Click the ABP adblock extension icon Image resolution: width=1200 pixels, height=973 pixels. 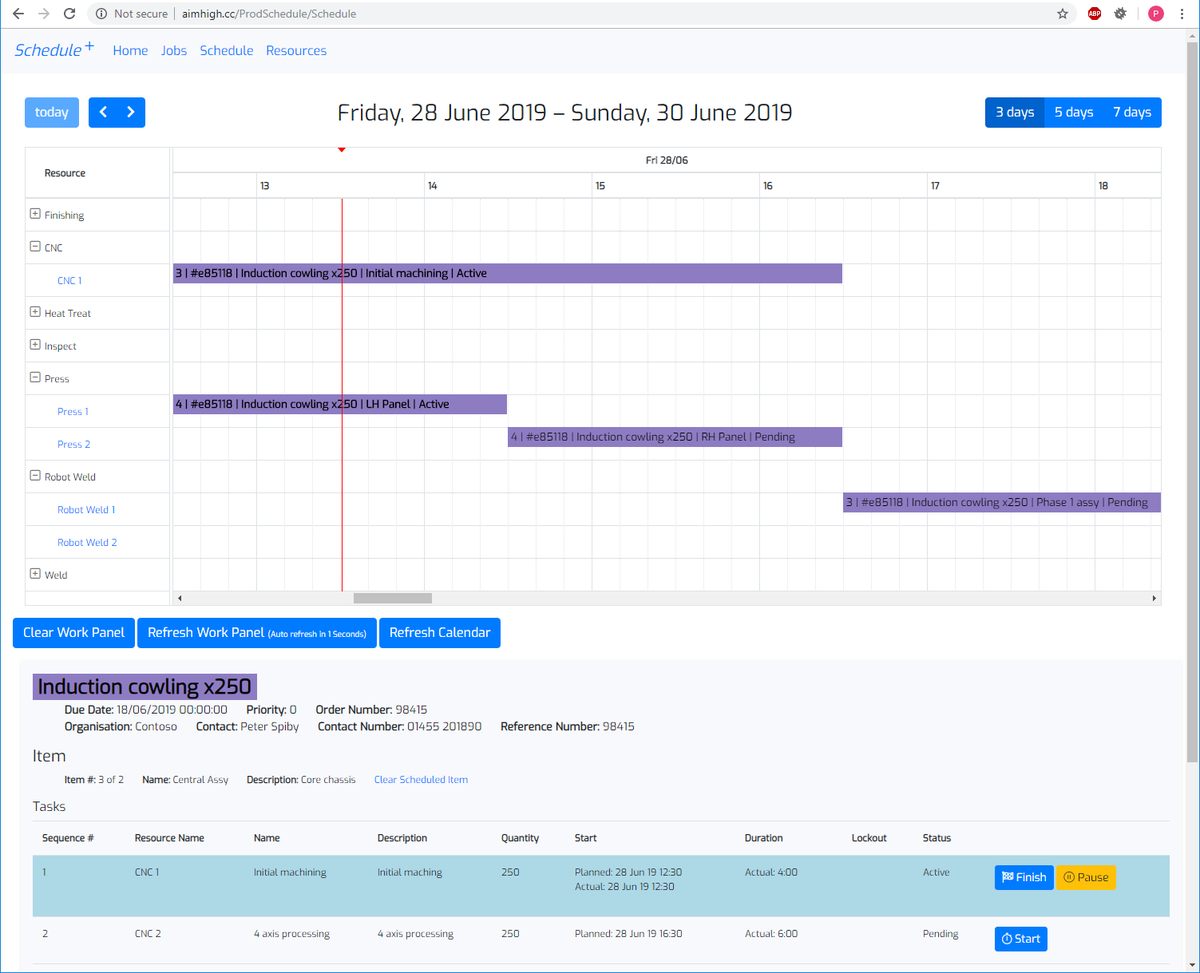click(x=1094, y=14)
